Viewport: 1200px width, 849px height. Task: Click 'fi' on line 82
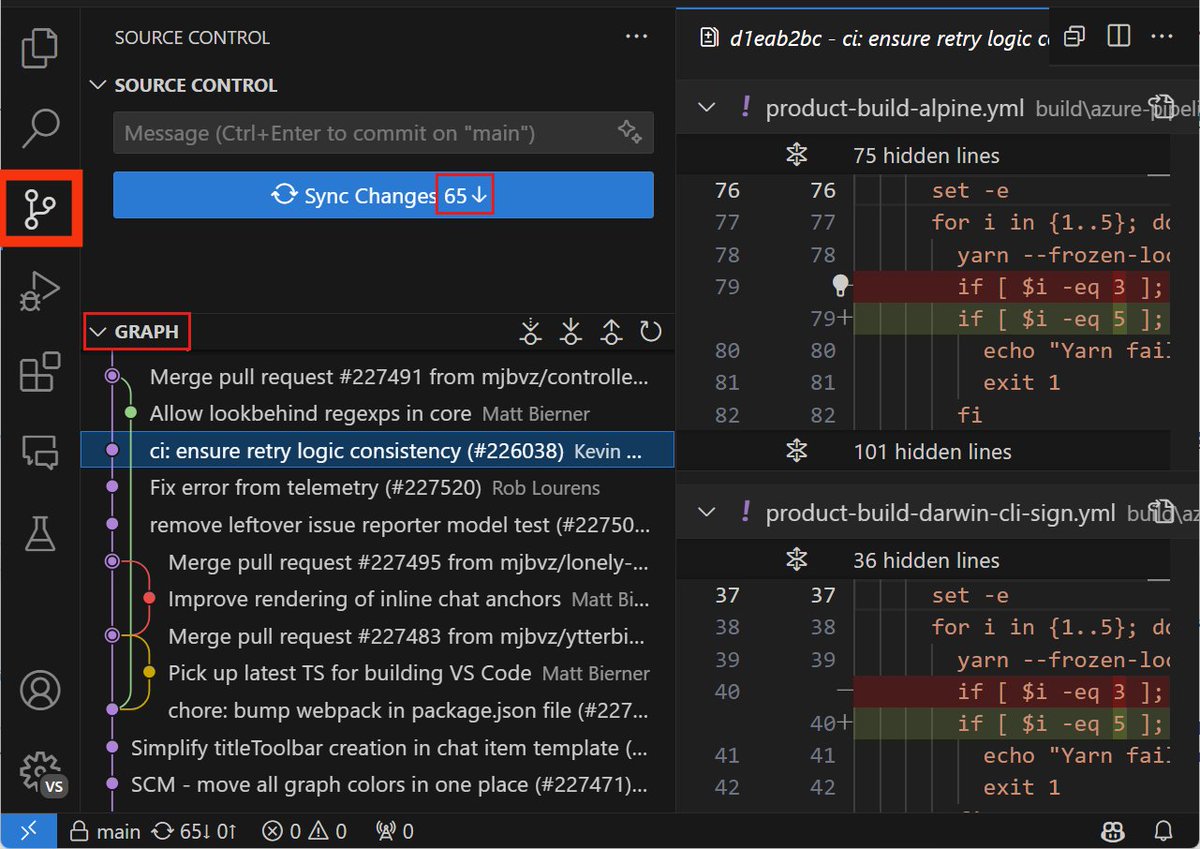pyautogui.click(x=969, y=415)
